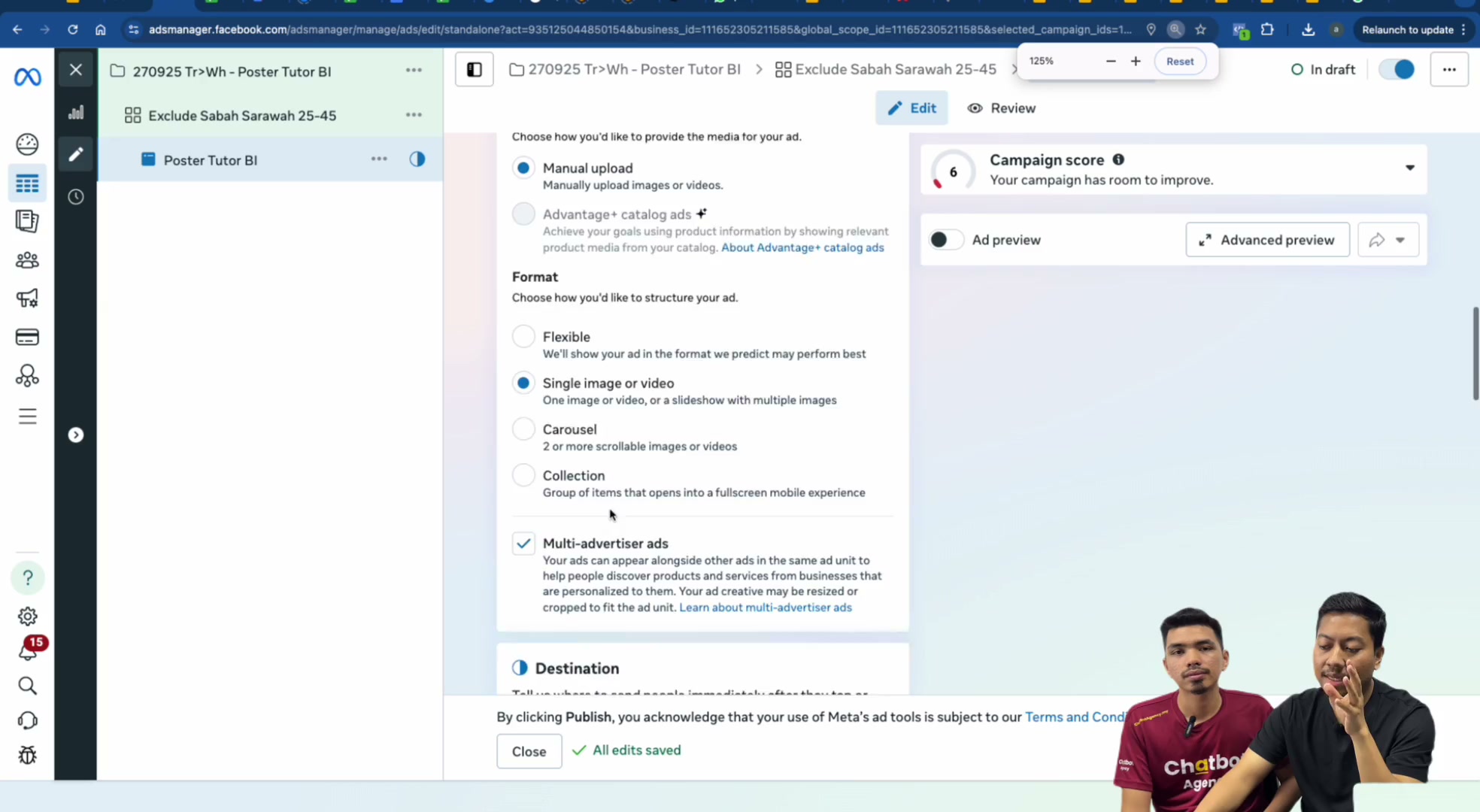Open the Account overview gauge icon

pyautogui.click(x=27, y=144)
